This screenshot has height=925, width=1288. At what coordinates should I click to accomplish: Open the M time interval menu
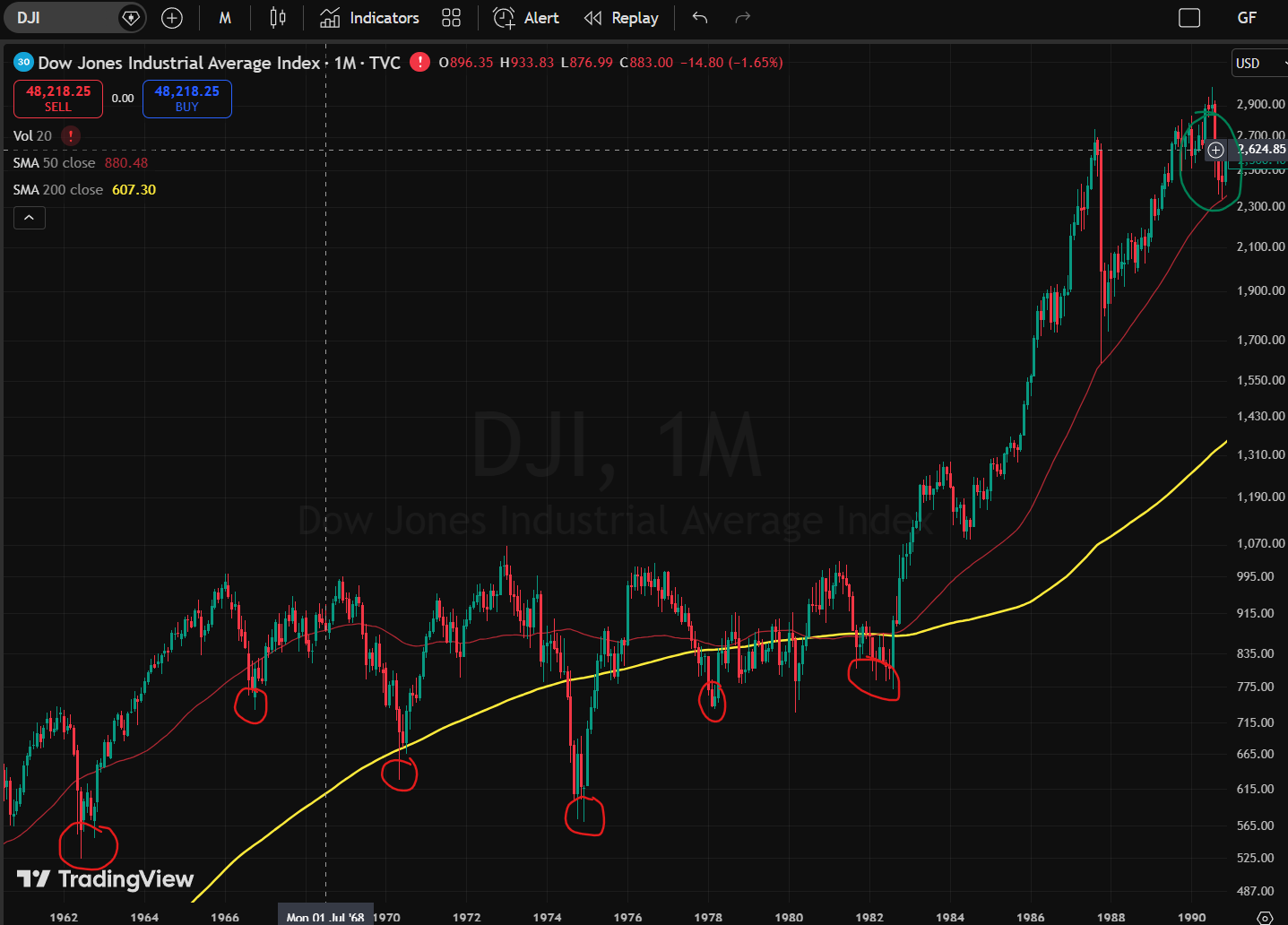pos(225,18)
